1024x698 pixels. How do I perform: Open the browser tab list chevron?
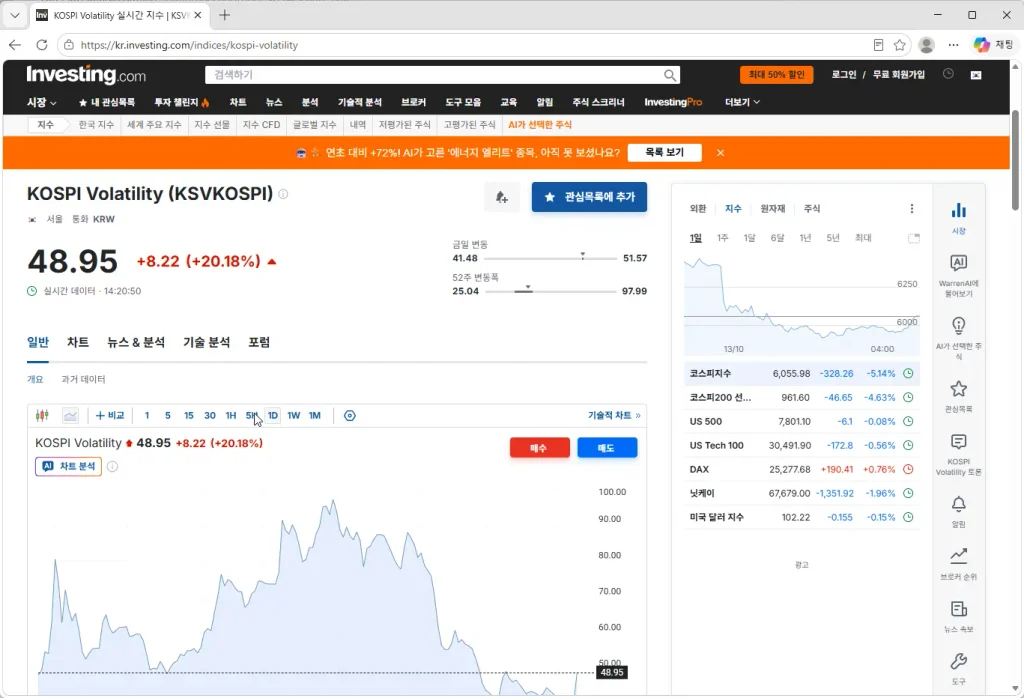15,15
